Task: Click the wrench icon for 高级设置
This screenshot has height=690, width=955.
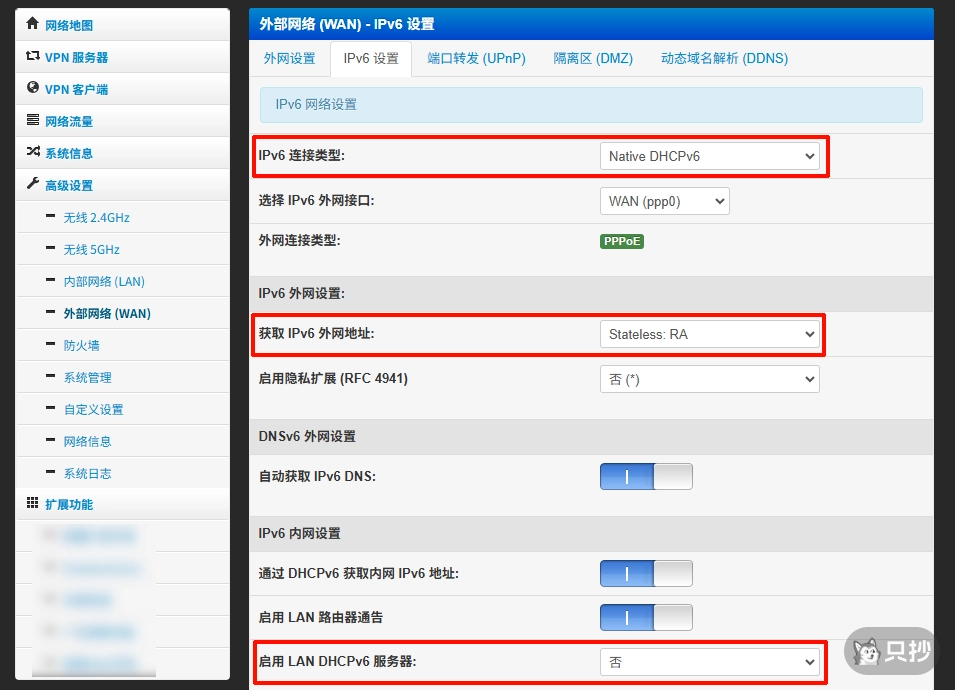Action: click(33, 184)
